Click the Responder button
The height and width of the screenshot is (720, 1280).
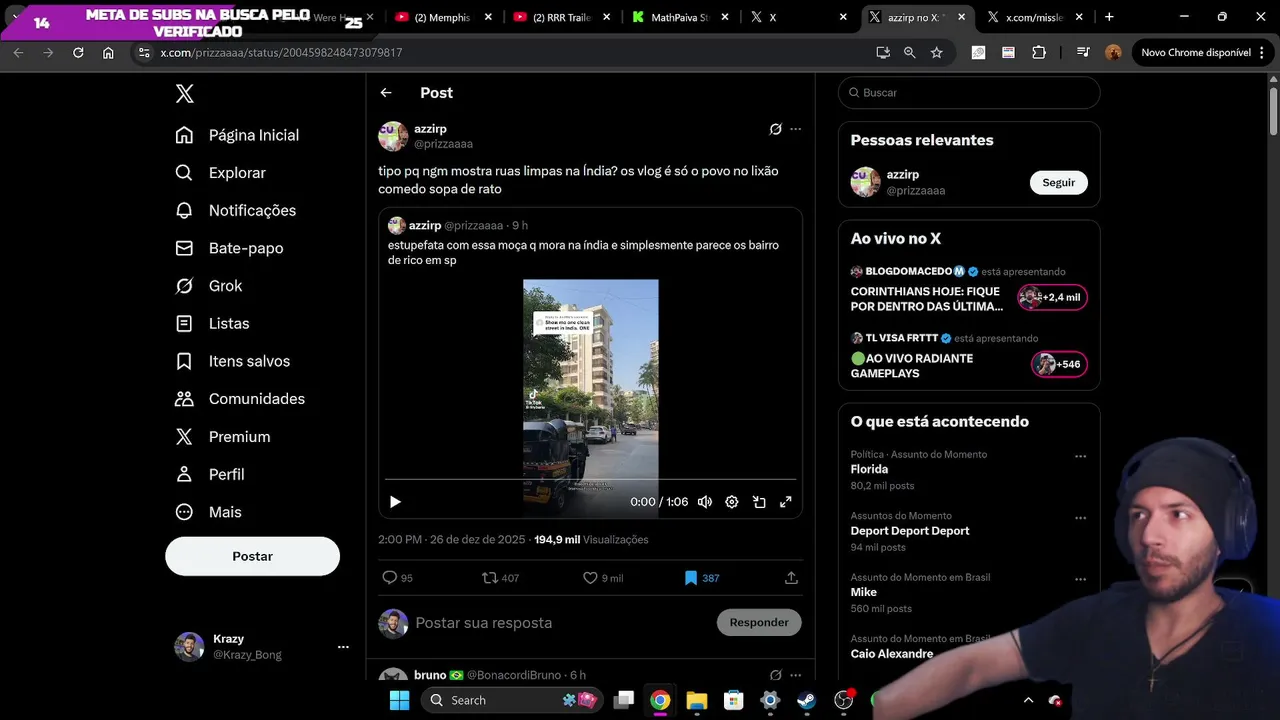[759, 622]
